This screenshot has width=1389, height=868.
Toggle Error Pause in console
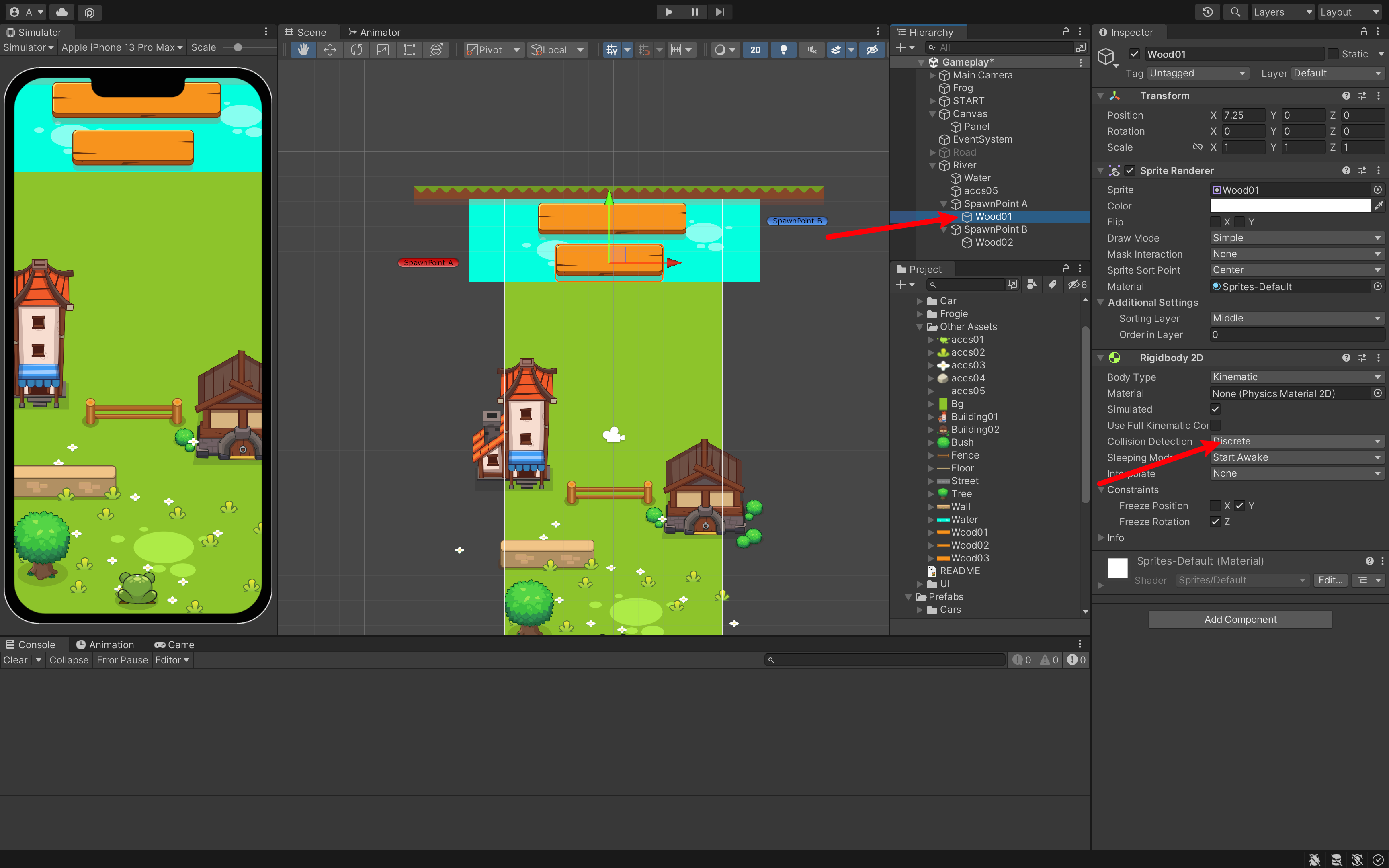(x=122, y=660)
